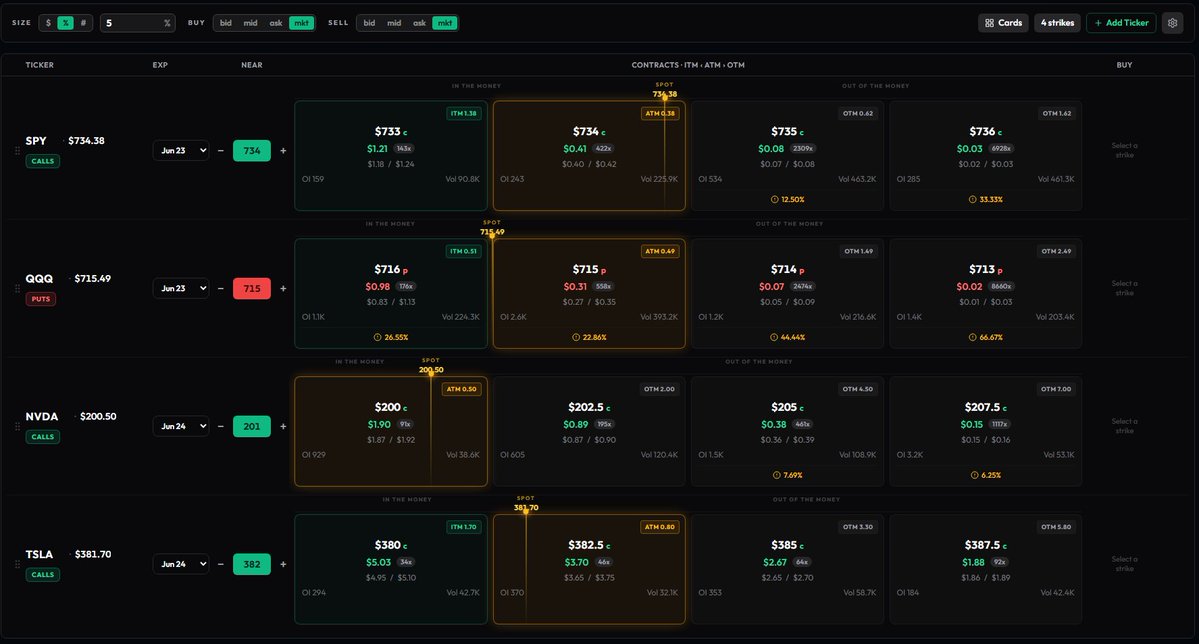This screenshot has height=644, width=1199.
Task: Click the 12.50% clock indicator on SPY $735
Action: click(788, 200)
